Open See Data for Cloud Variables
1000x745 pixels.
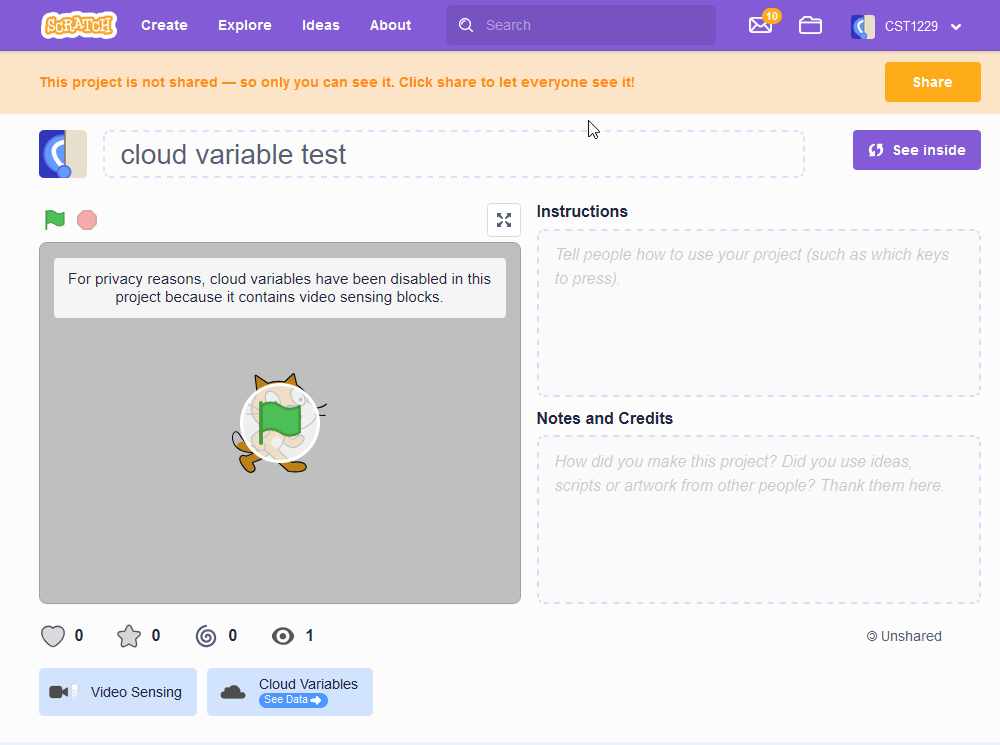point(293,700)
